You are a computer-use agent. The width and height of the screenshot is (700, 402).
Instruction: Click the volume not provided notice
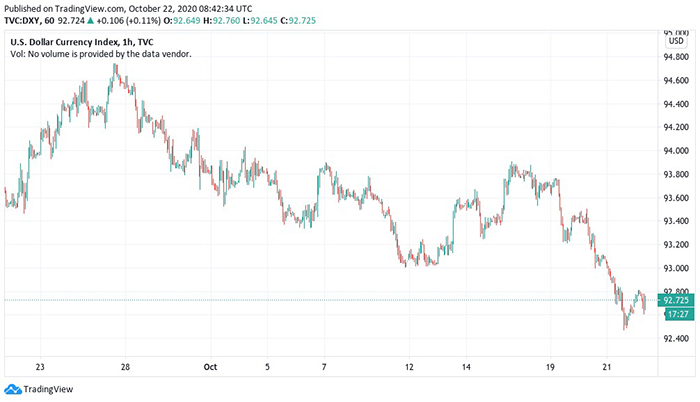tap(100, 54)
